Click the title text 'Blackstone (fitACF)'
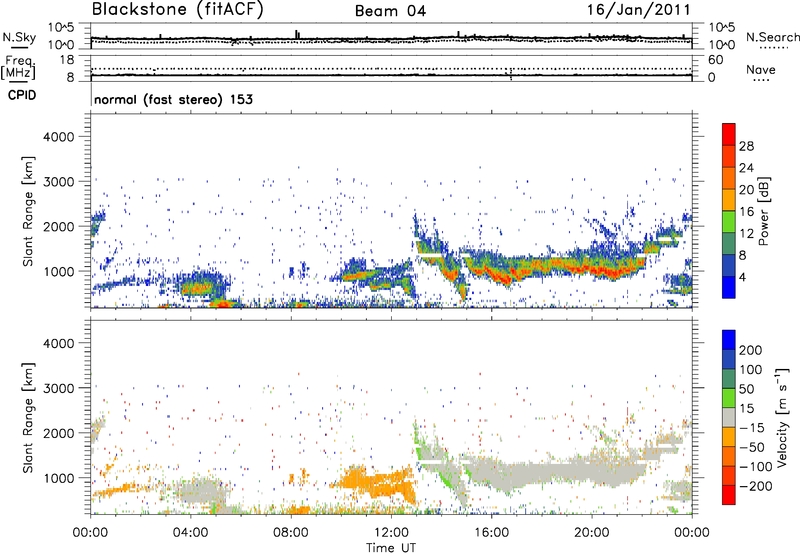 (x=178, y=10)
